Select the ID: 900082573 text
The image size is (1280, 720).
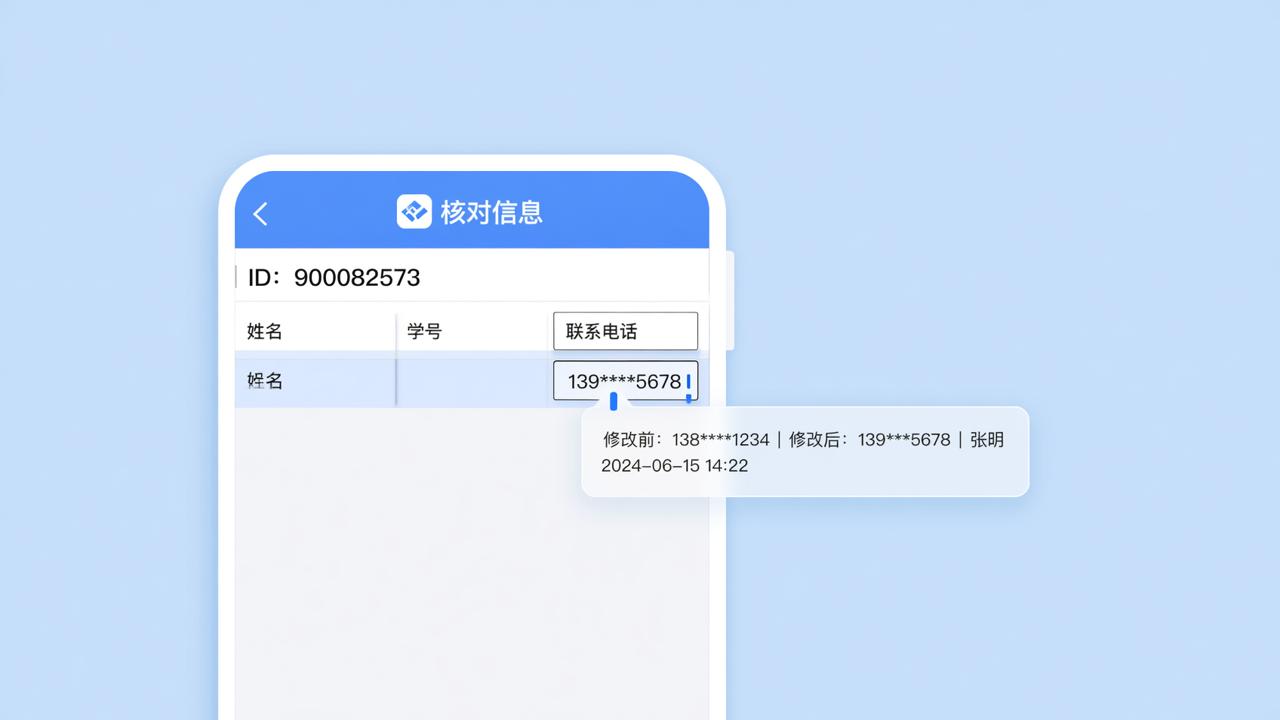tap(334, 278)
